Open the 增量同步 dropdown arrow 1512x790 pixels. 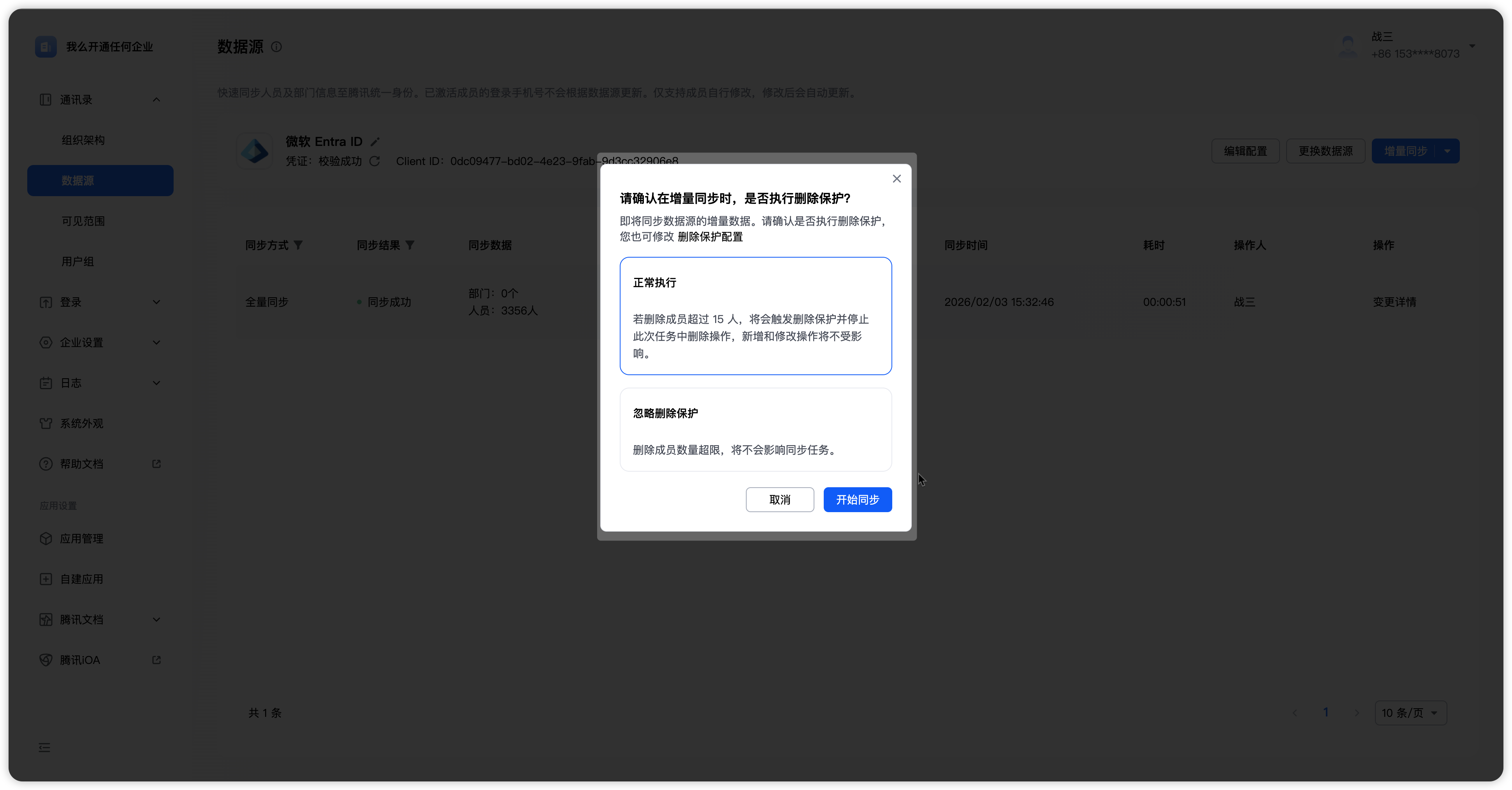pos(1447,151)
